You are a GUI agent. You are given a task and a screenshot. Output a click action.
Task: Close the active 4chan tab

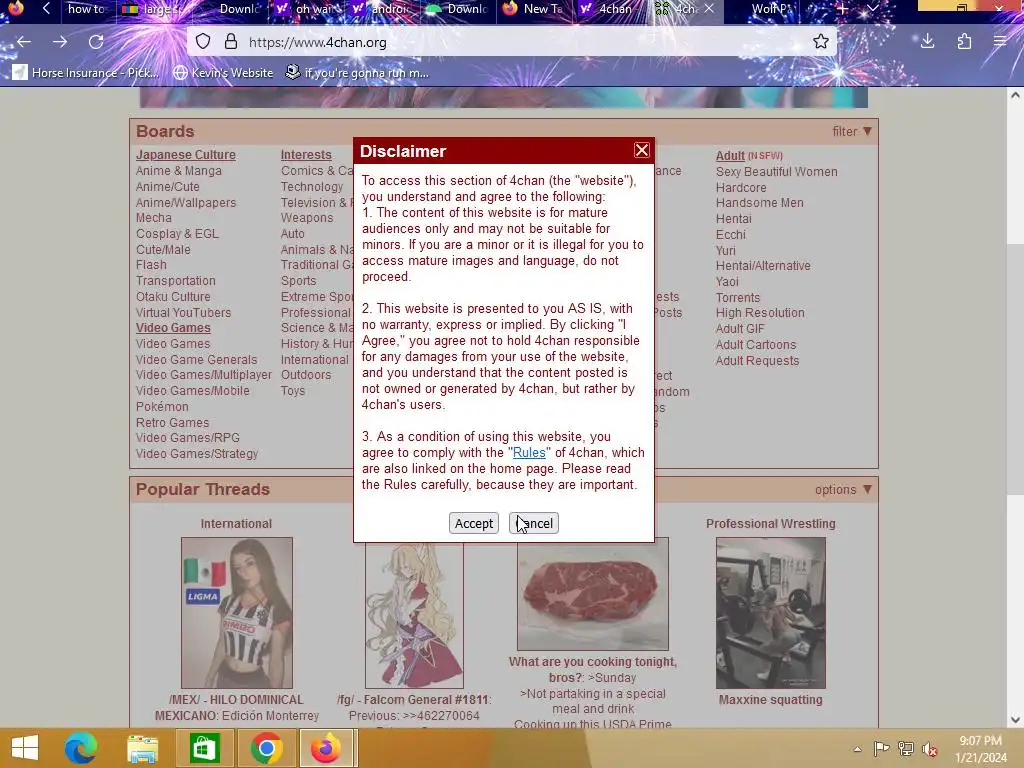click(709, 8)
